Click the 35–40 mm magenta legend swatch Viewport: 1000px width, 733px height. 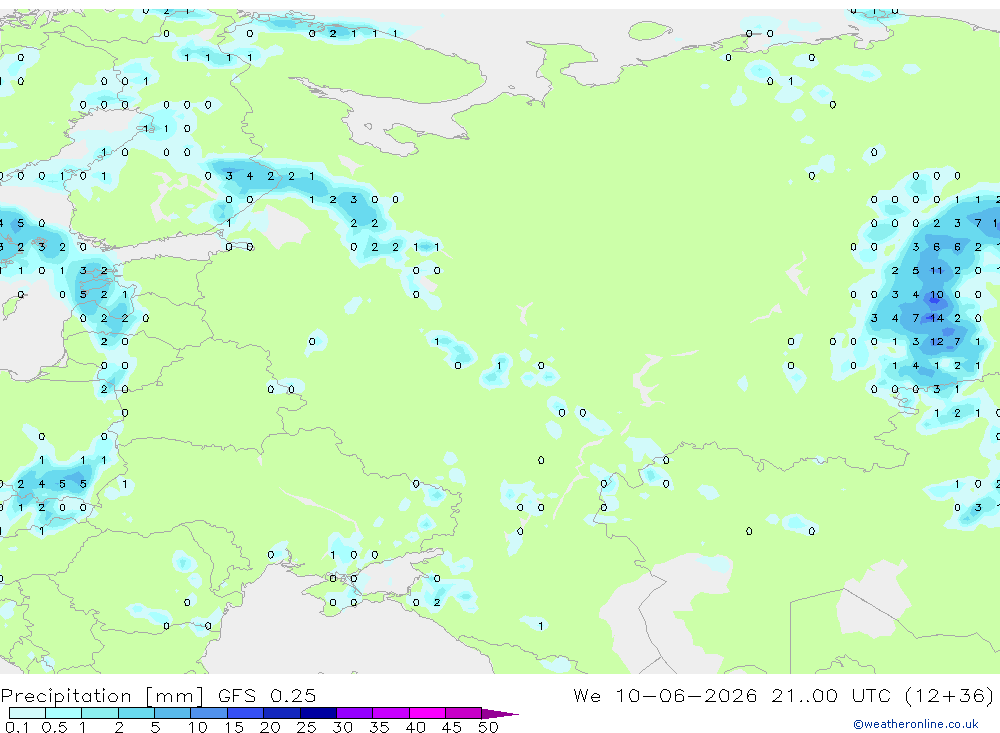[391, 713]
